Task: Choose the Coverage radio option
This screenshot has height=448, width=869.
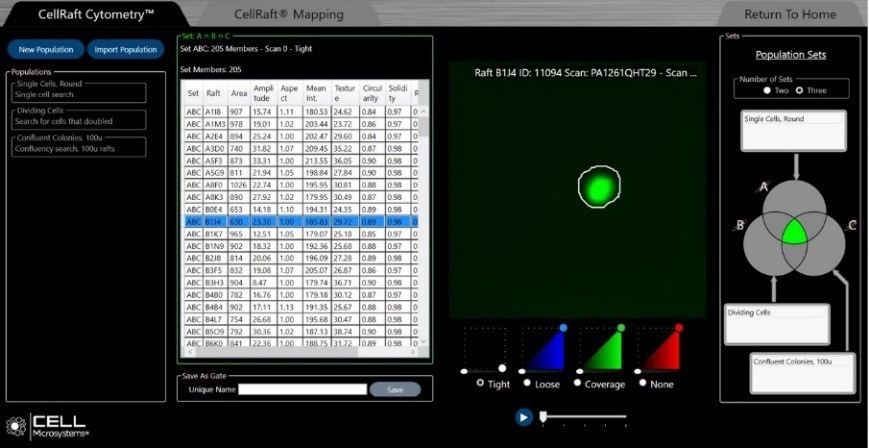Action: click(578, 383)
